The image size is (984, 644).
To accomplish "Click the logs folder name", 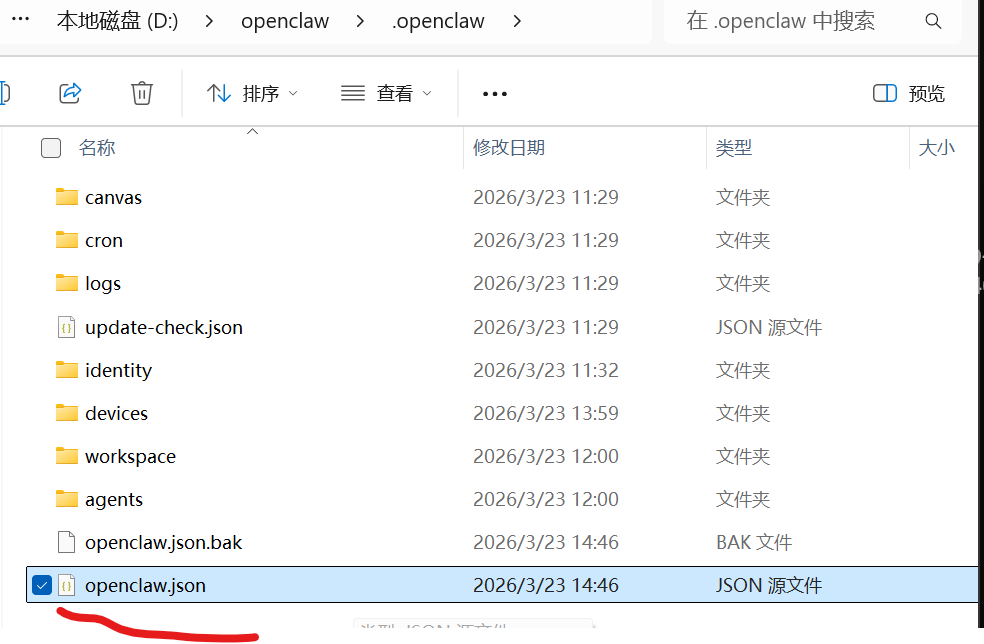I will pos(103,284).
